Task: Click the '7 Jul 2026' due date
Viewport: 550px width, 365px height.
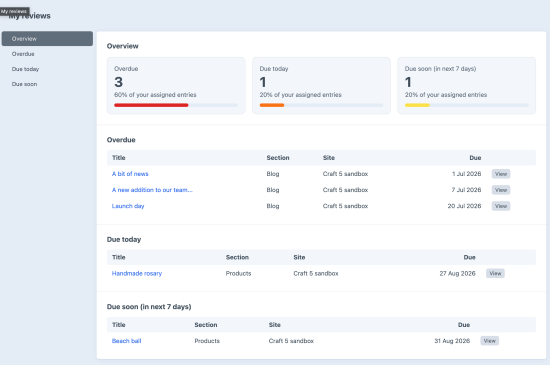Action: [x=466, y=190]
